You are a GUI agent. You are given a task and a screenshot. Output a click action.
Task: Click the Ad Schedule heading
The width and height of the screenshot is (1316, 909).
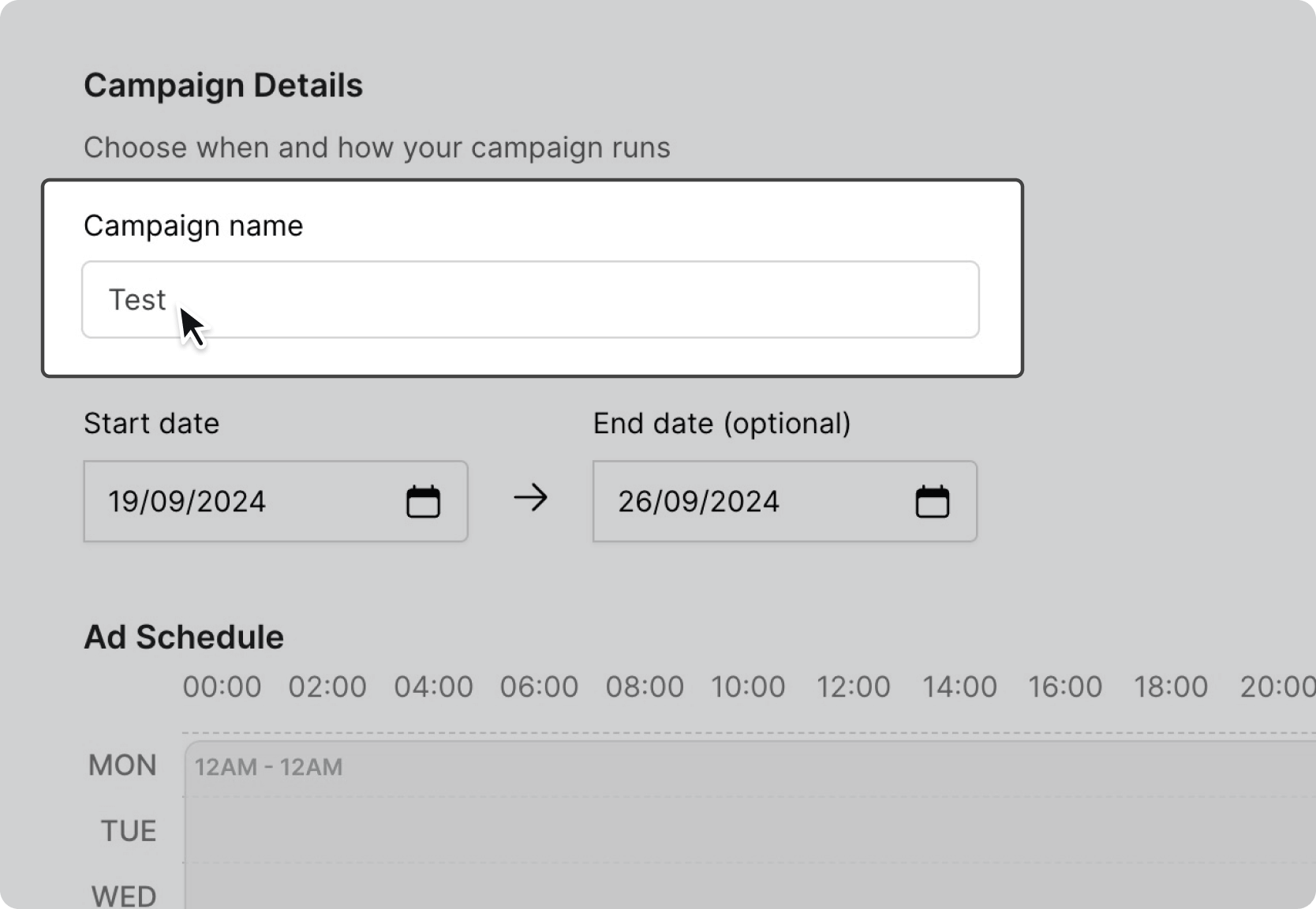coord(184,637)
